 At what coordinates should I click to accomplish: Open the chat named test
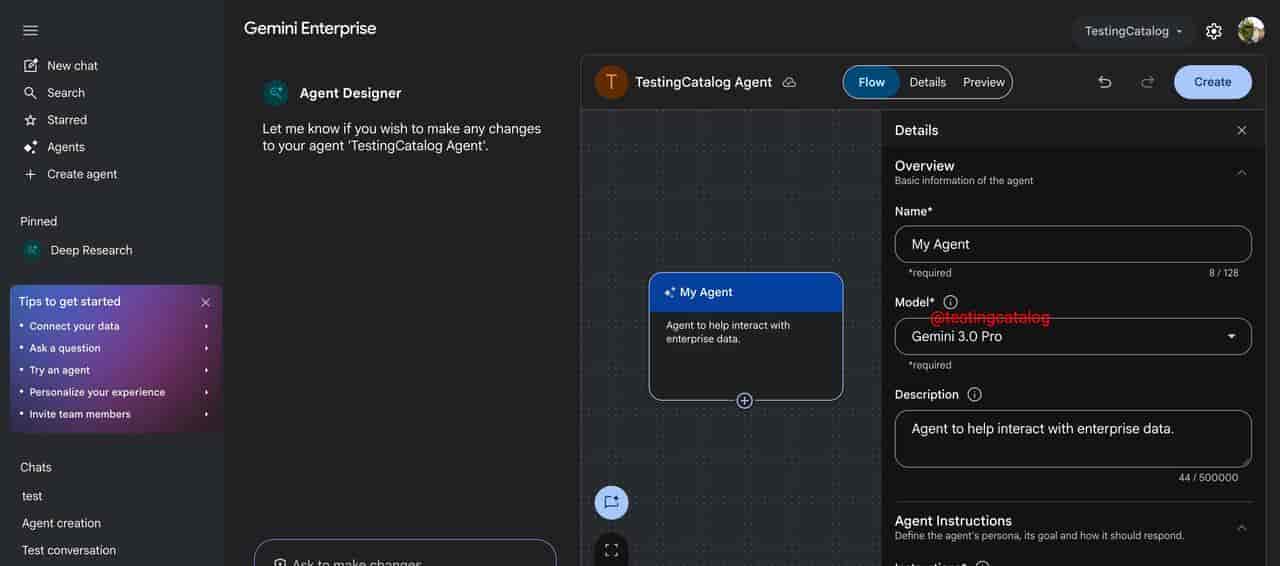(x=32, y=496)
